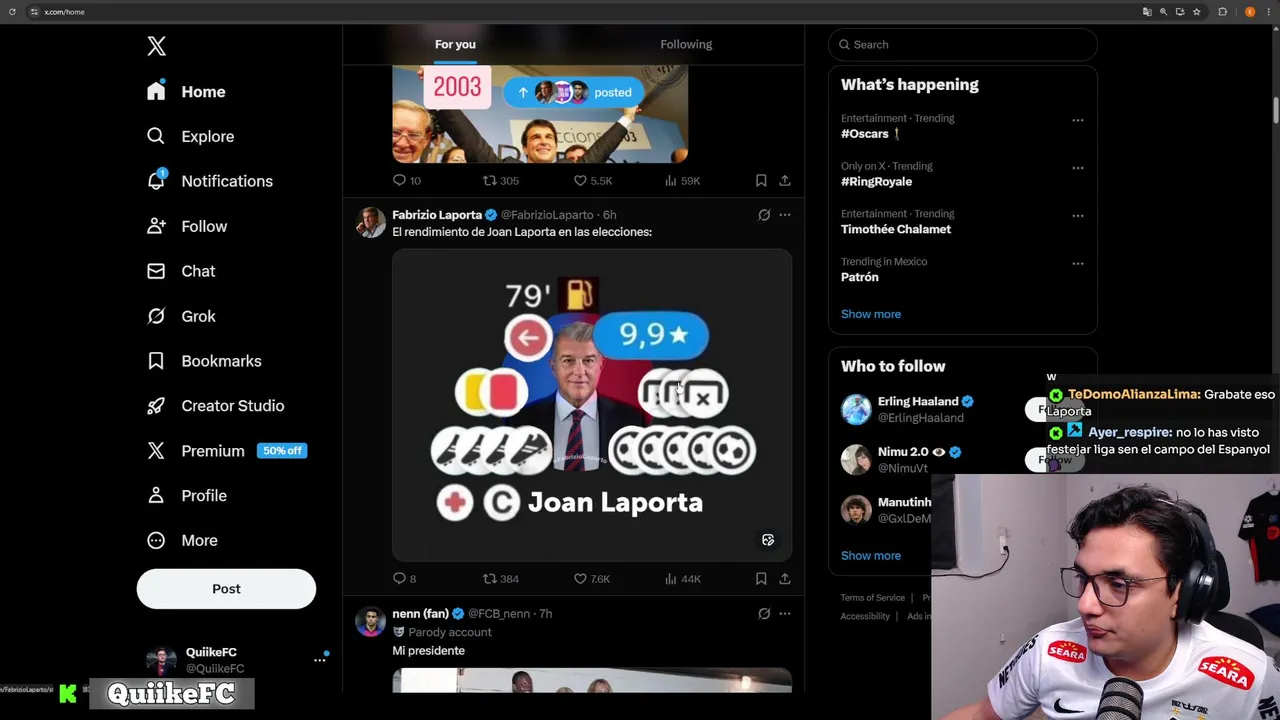Switch to the Following tab
1280x720 pixels.
click(686, 44)
